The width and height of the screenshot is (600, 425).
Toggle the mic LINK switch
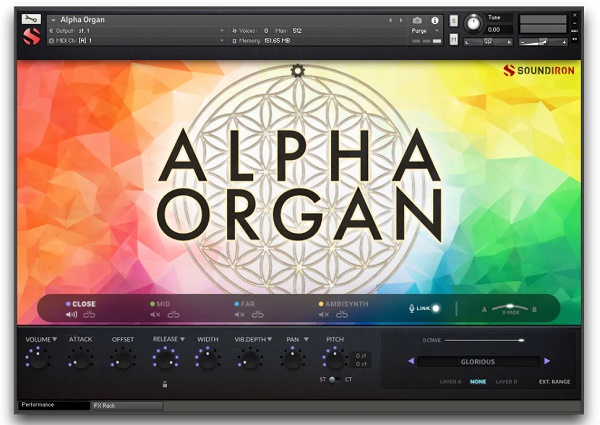[x=435, y=308]
